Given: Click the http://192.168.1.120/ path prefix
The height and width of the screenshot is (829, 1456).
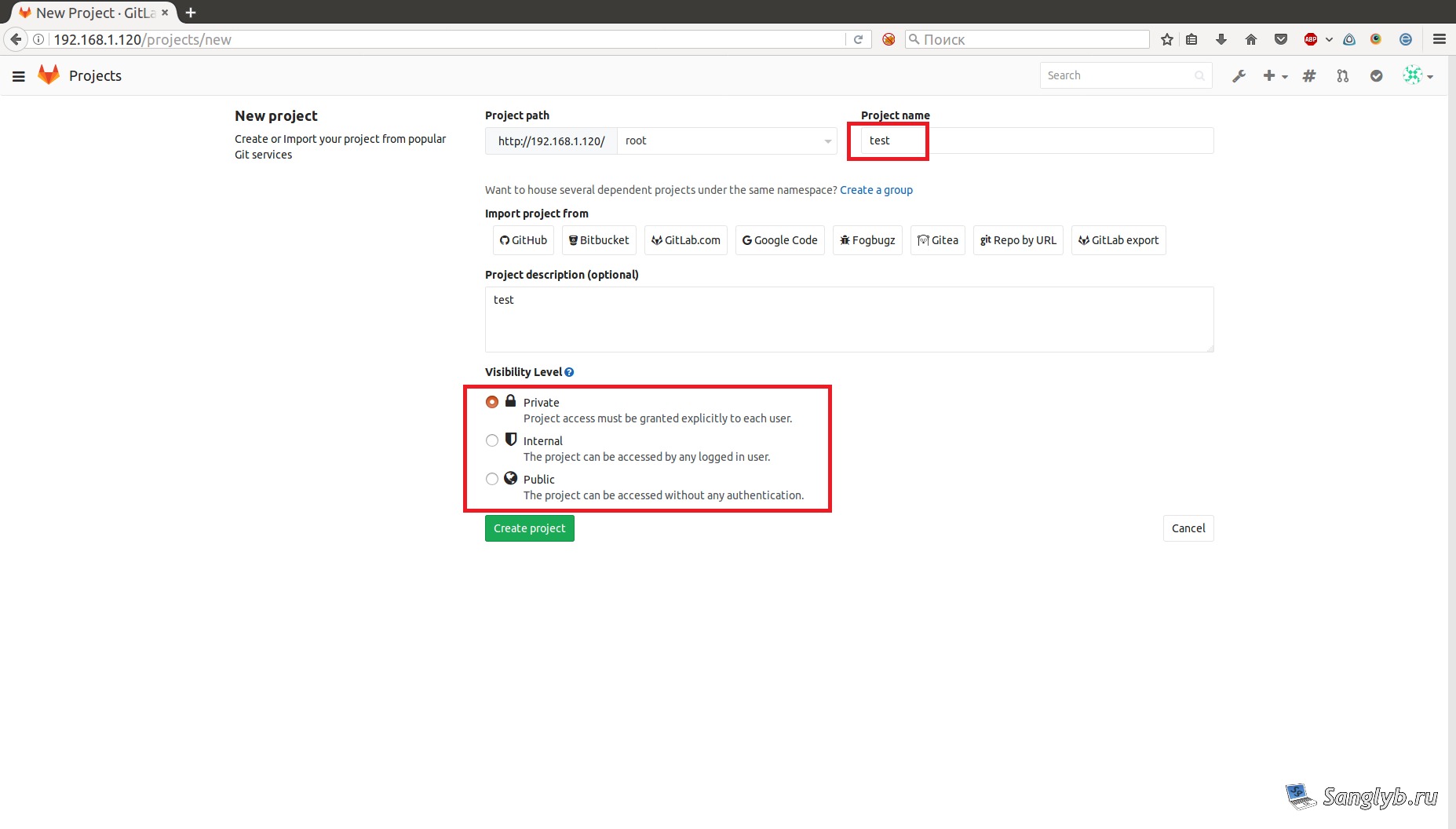Looking at the screenshot, I should [551, 141].
